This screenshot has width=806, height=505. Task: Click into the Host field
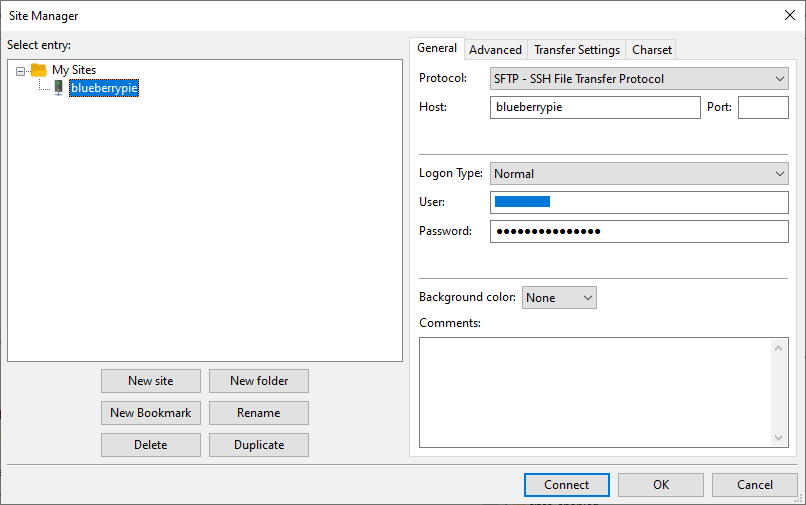(595, 107)
